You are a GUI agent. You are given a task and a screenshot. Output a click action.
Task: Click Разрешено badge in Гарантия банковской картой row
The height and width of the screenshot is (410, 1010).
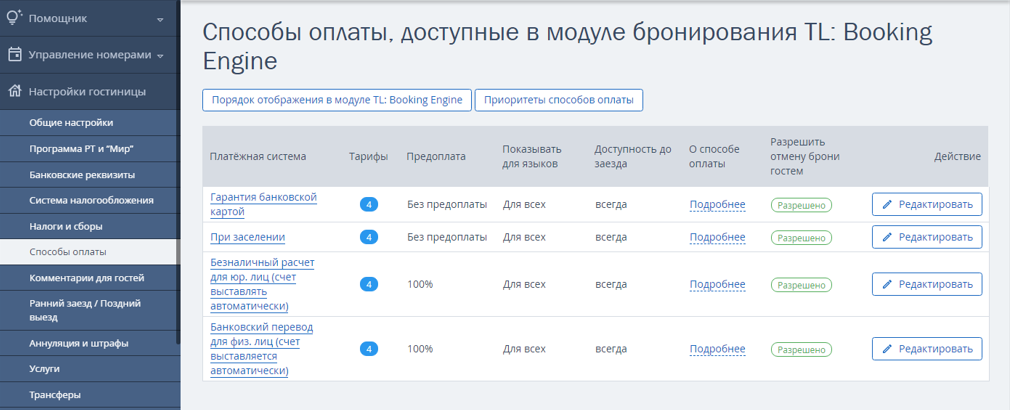click(x=802, y=205)
